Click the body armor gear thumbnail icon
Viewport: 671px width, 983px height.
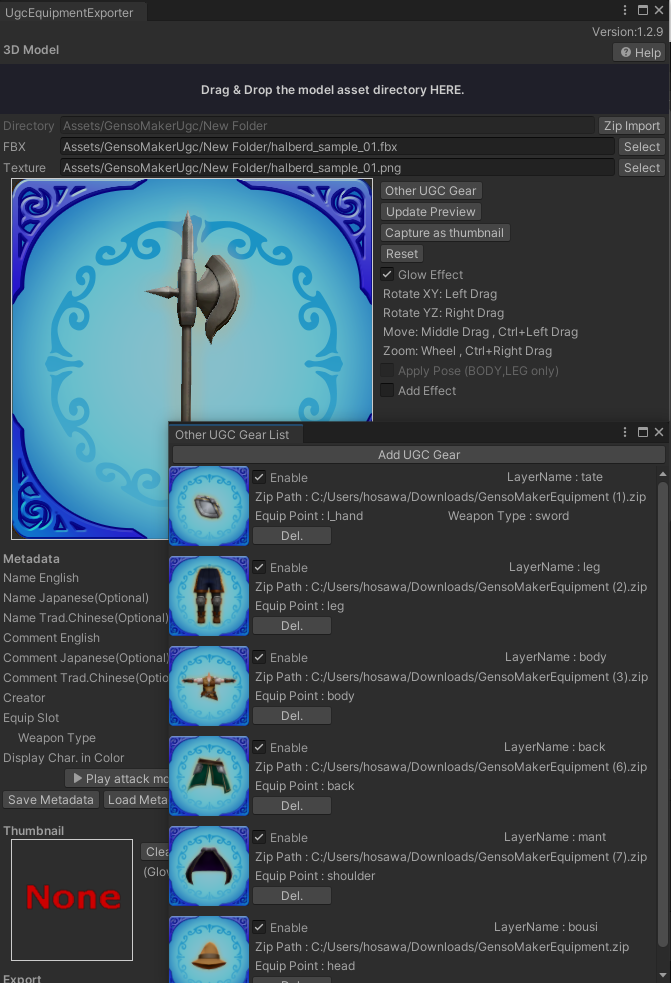[209, 686]
